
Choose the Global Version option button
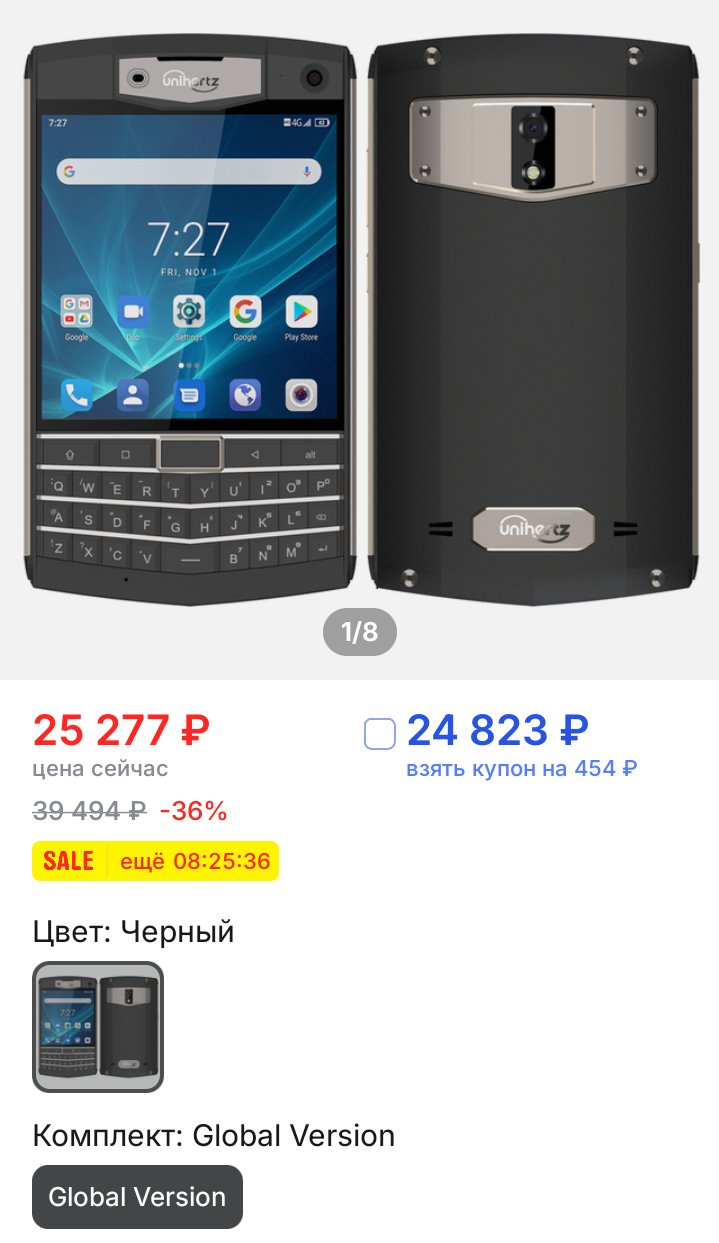137,1197
